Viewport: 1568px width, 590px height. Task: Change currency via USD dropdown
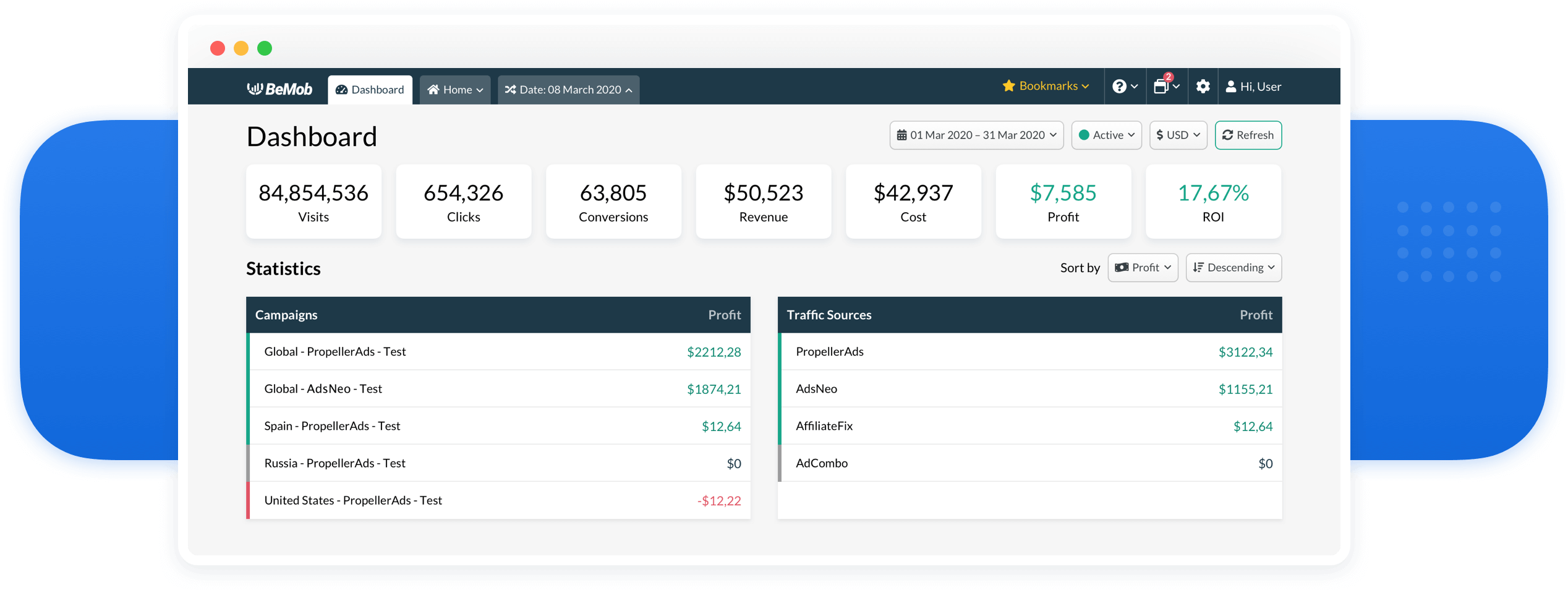click(1177, 135)
